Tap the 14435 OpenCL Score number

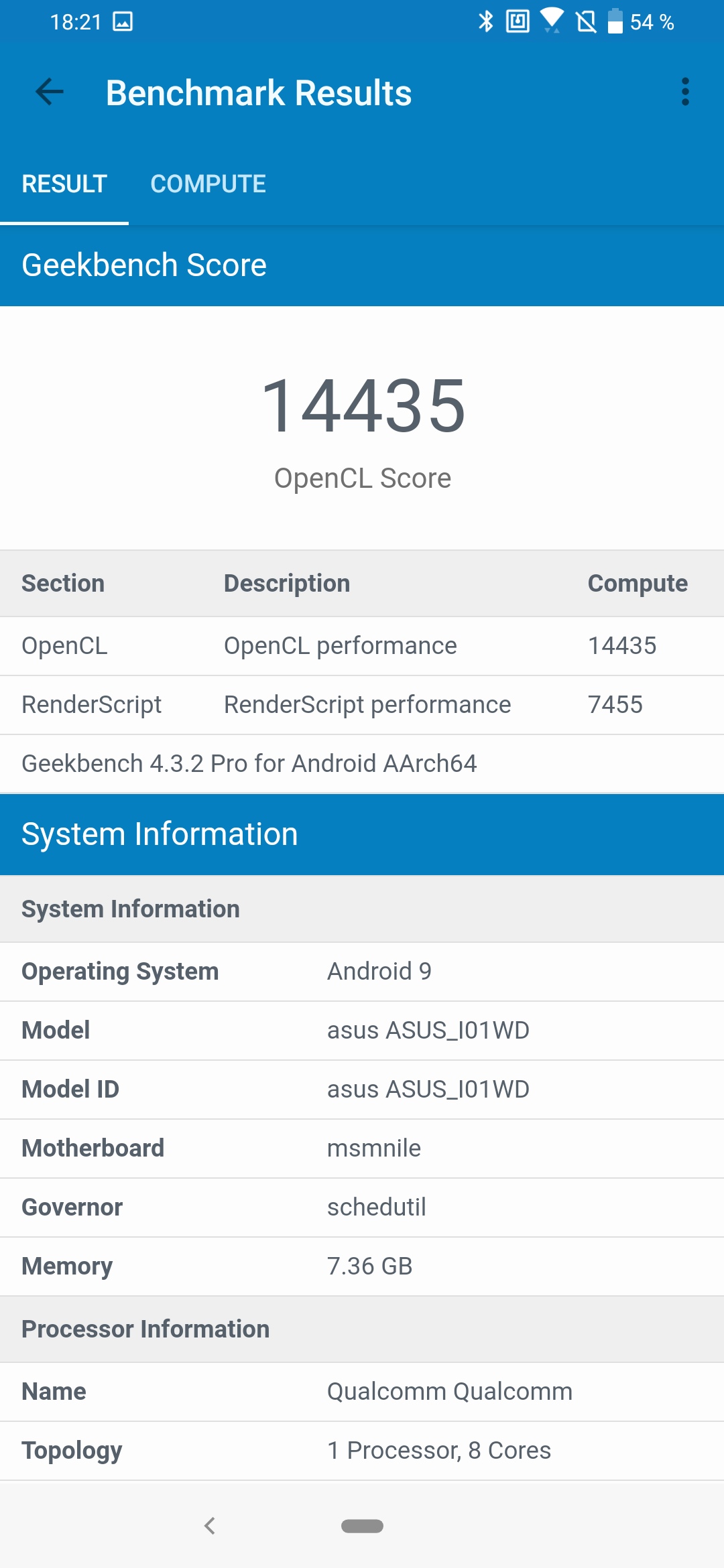pos(363,405)
